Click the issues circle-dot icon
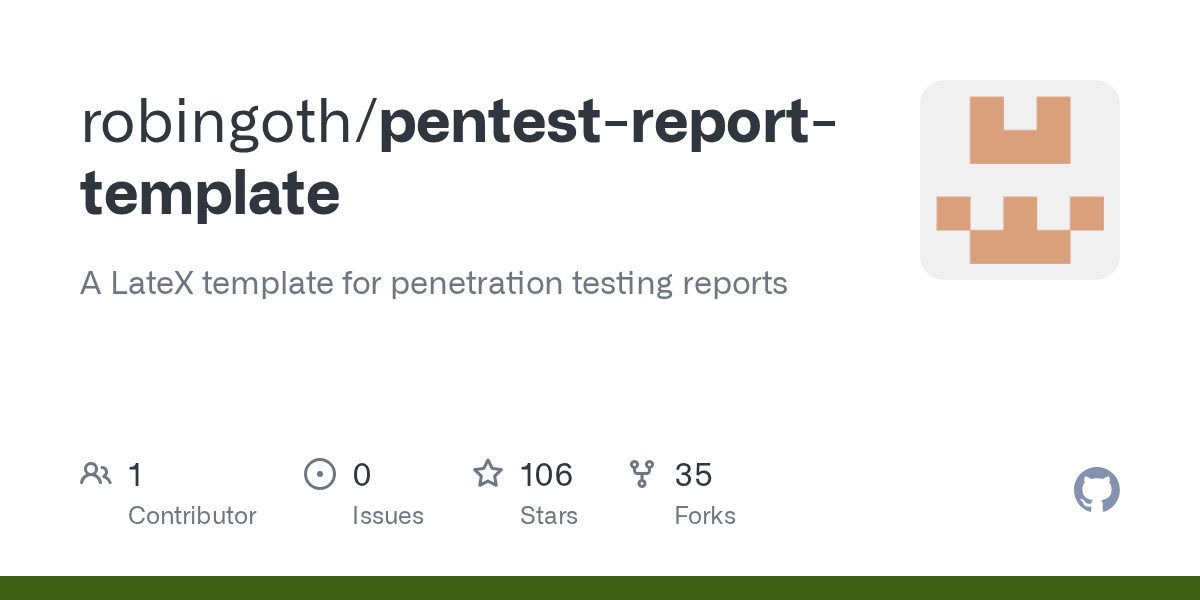The width and height of the screenshot is (1200, 600). (x=320, y=474)
